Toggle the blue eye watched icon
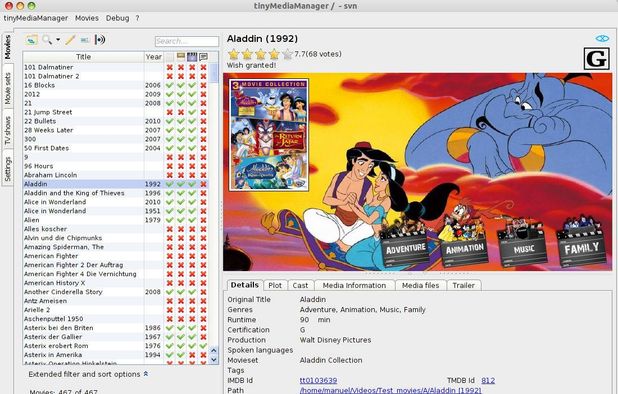This screenshot has width=618, height=394. click(x=602, y=39)
